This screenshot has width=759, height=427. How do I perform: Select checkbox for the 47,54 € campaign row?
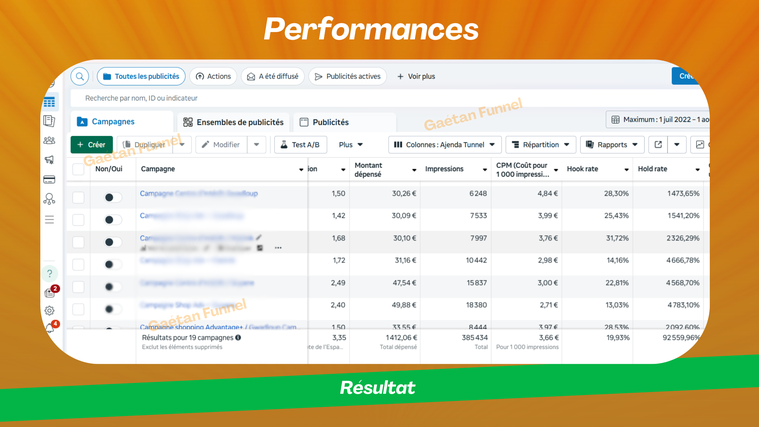click(78, 287)
